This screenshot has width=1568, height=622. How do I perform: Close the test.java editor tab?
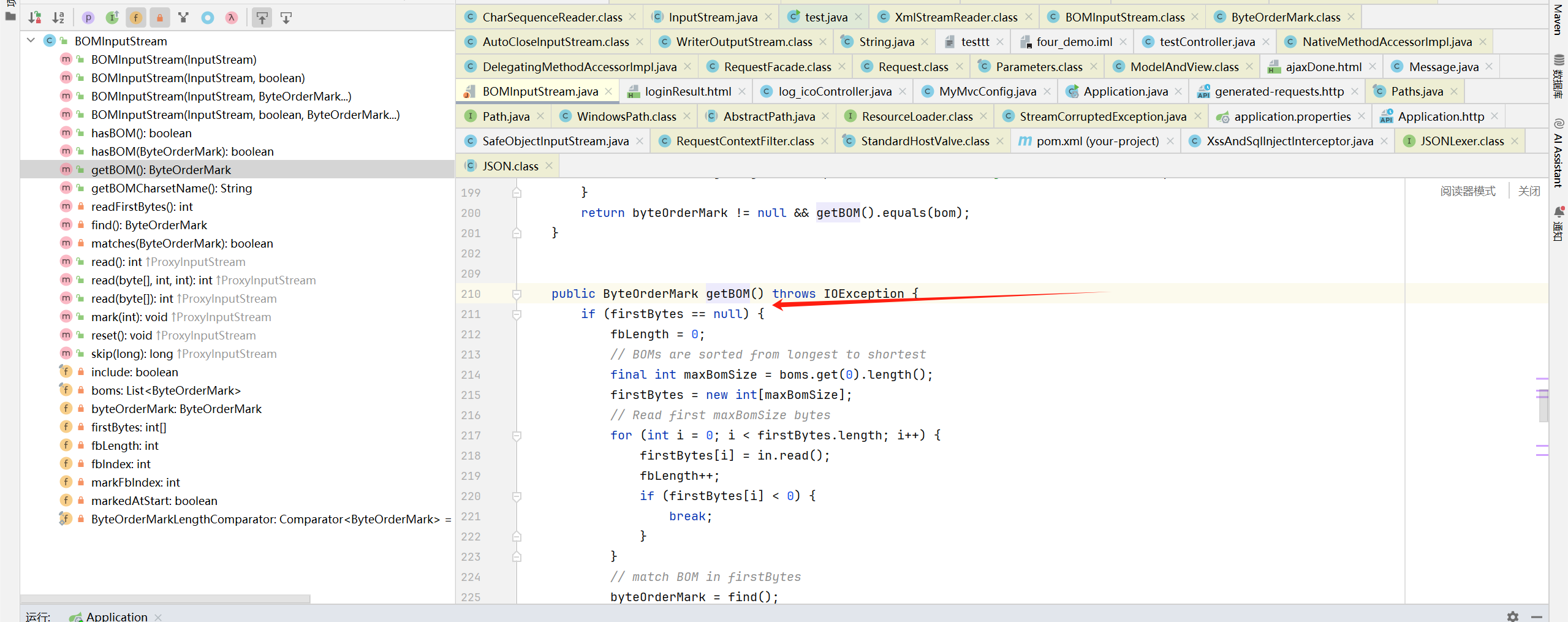859,17
